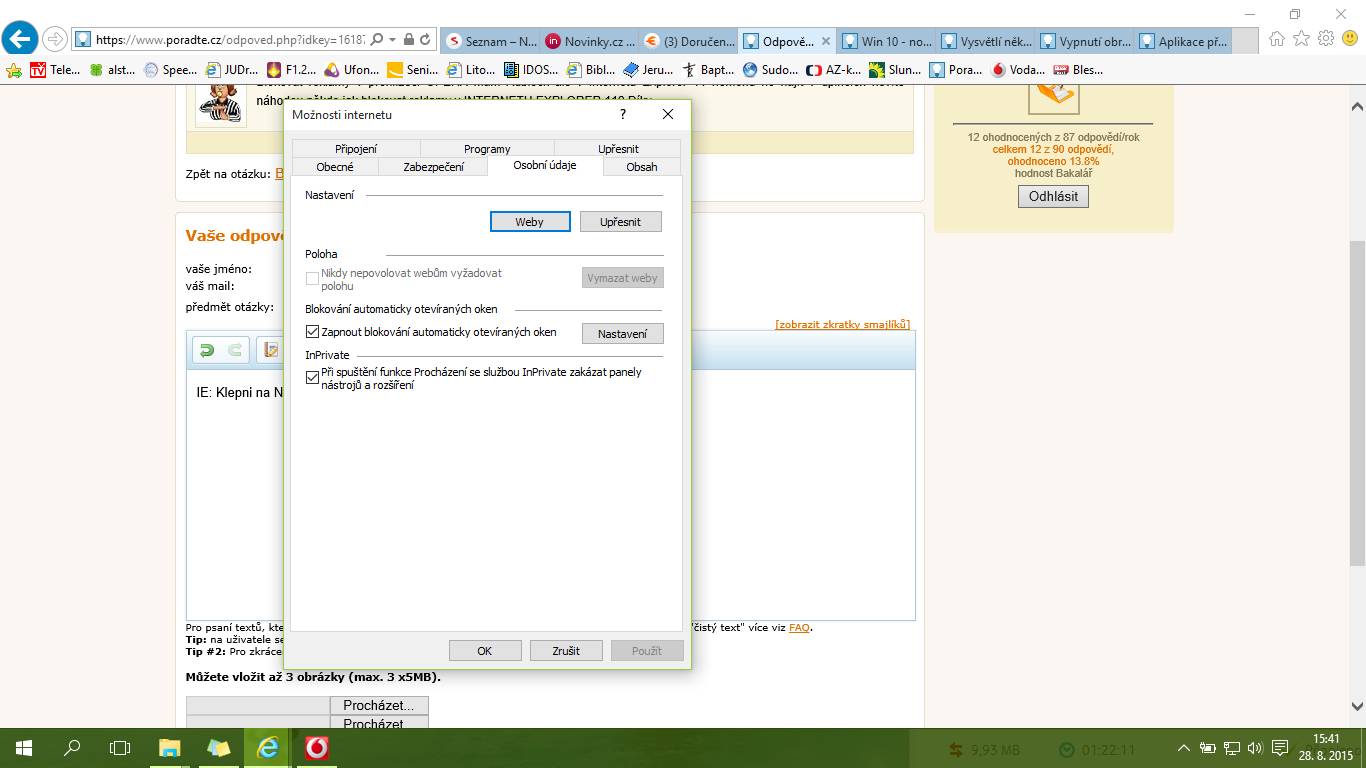Click the disabled 'Nikdy nepovolovat webům' location checkbox
This screenshot has width=1366, height=768.
(x=313, y=278)
